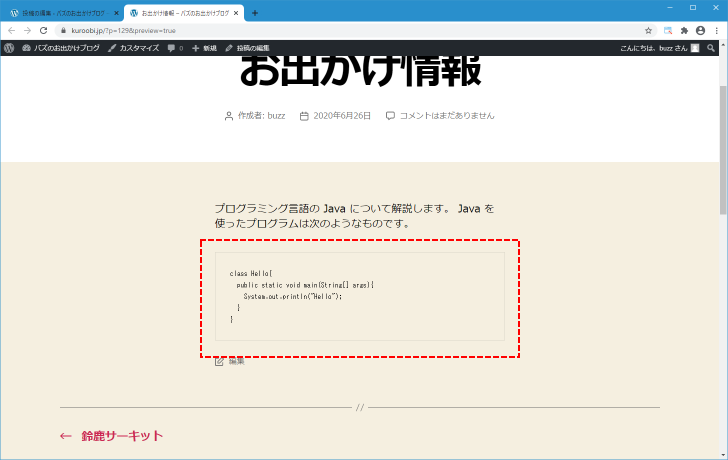Go back with the browser back arrow

point(12,31)
